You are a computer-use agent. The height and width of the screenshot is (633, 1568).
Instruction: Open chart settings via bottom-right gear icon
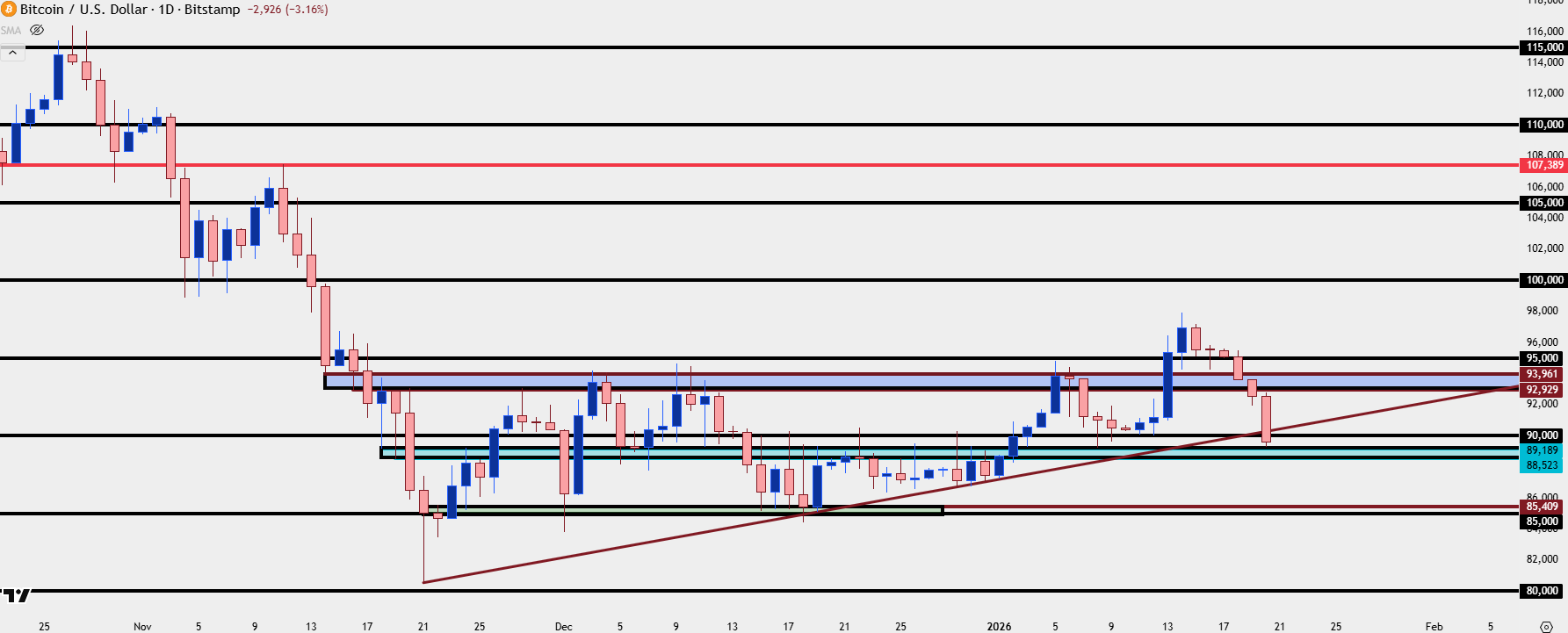point(1546,626)
